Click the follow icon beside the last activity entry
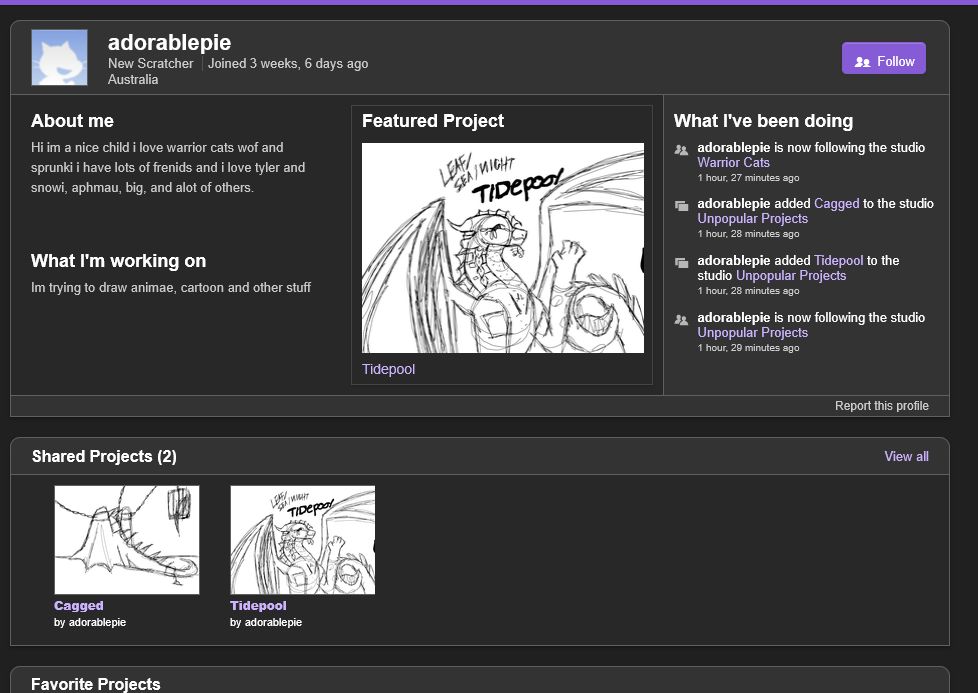 (681, 320)
